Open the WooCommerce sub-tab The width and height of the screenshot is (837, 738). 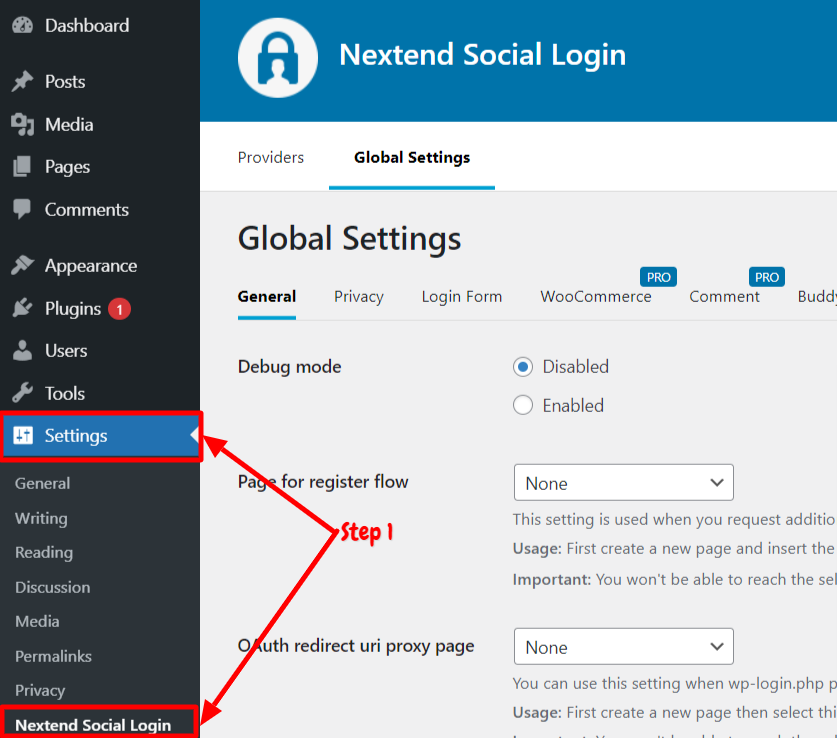click(596, 297)
